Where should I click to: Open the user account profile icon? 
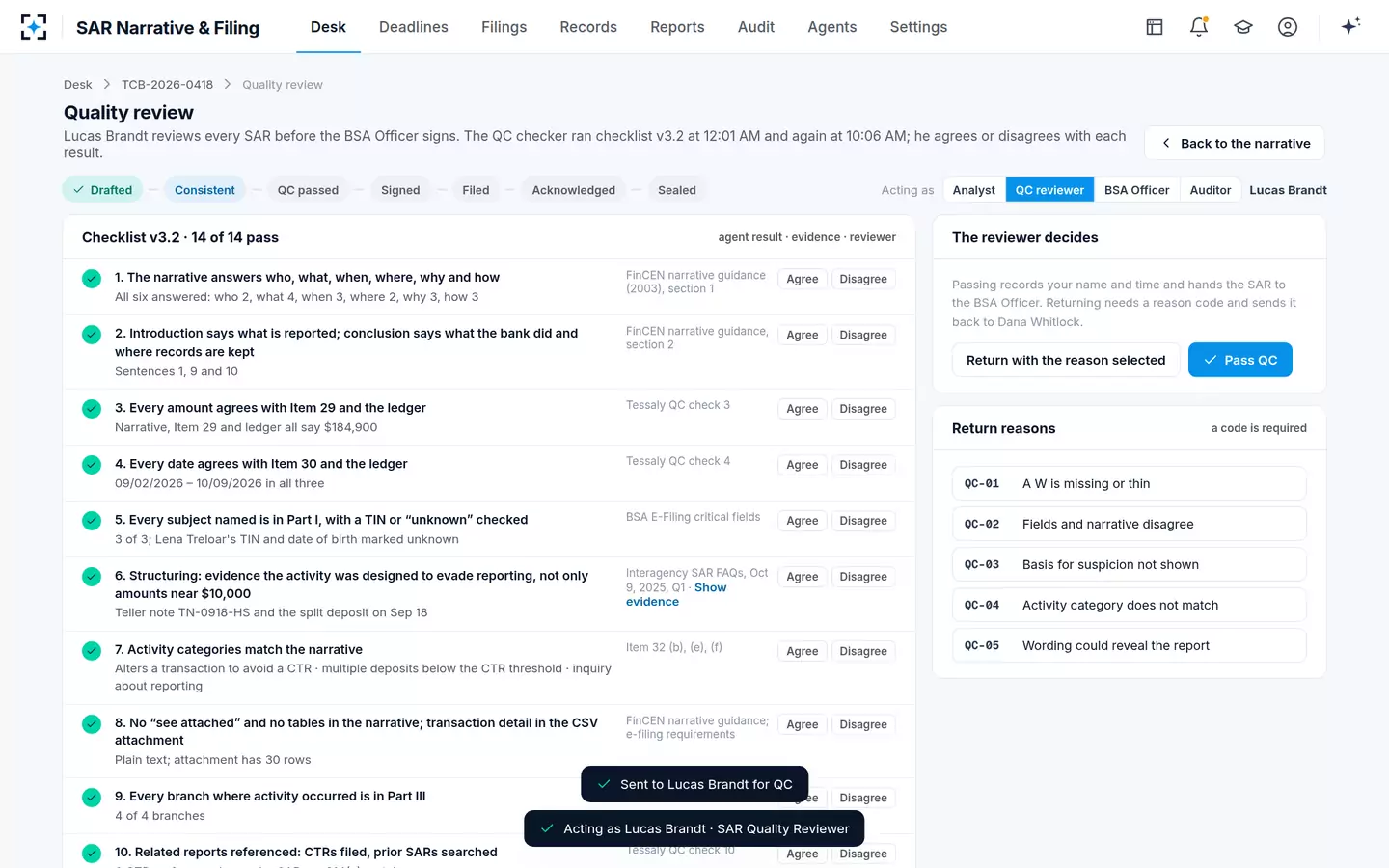1288,27
